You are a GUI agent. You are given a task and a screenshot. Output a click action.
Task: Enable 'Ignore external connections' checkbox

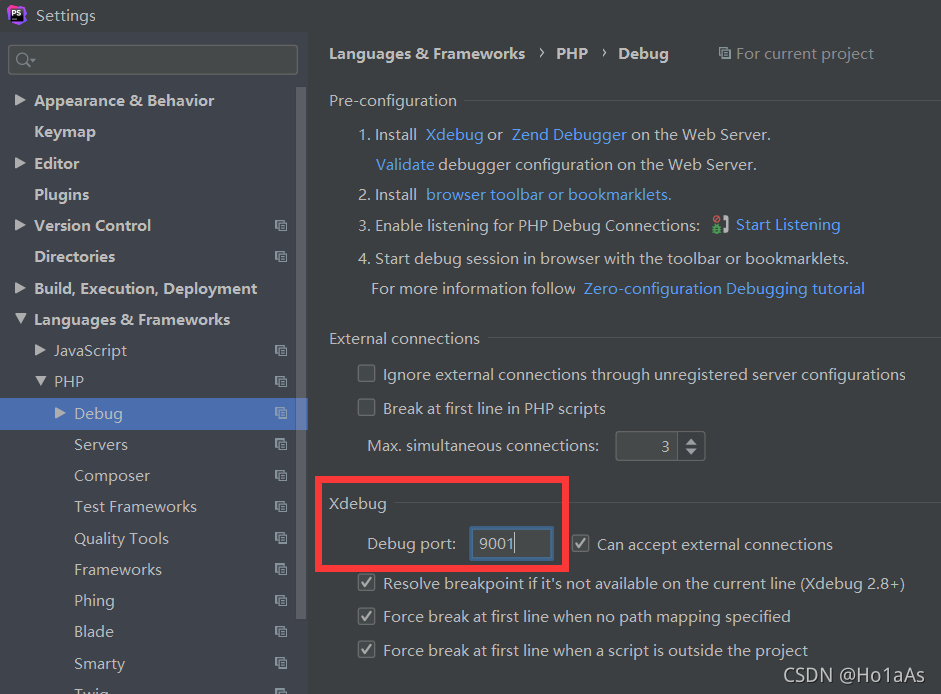click(366, 373)
